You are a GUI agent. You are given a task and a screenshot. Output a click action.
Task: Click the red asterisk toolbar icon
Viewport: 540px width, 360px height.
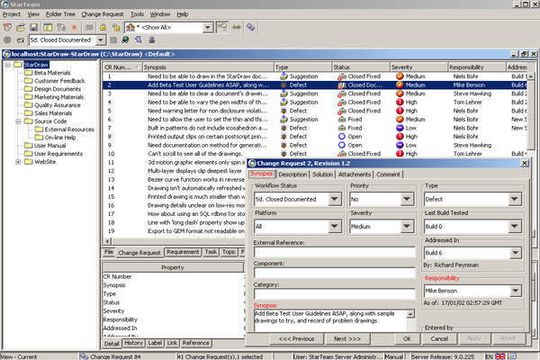[x=74, y=27]
